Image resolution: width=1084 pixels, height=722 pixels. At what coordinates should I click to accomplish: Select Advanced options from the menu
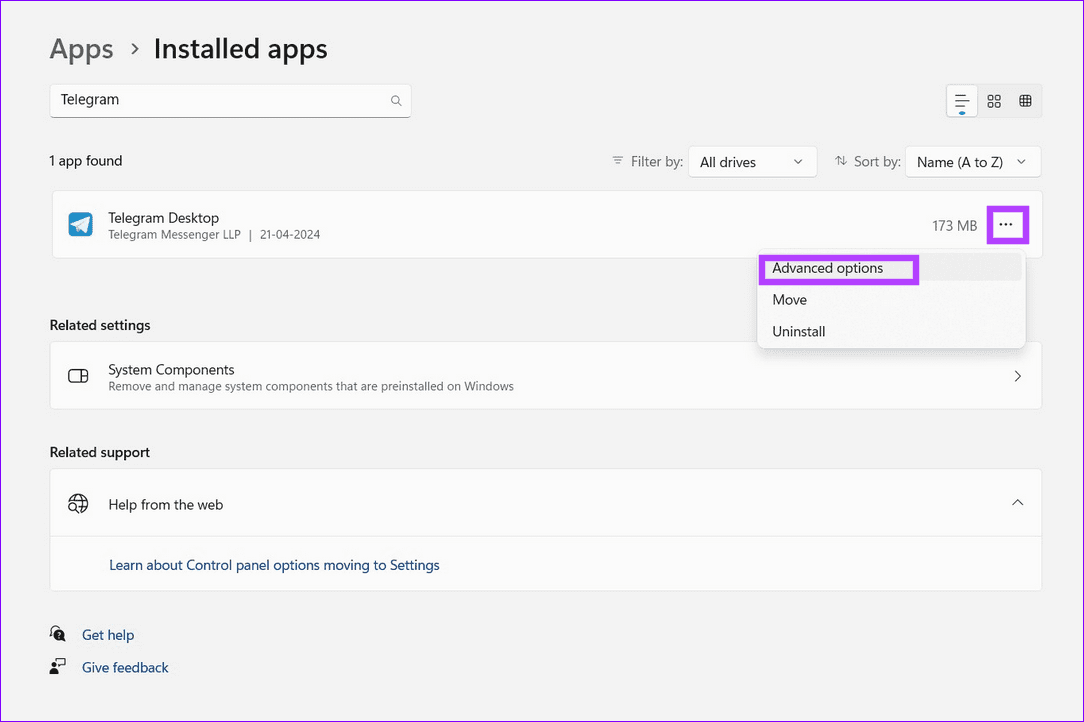838,268
